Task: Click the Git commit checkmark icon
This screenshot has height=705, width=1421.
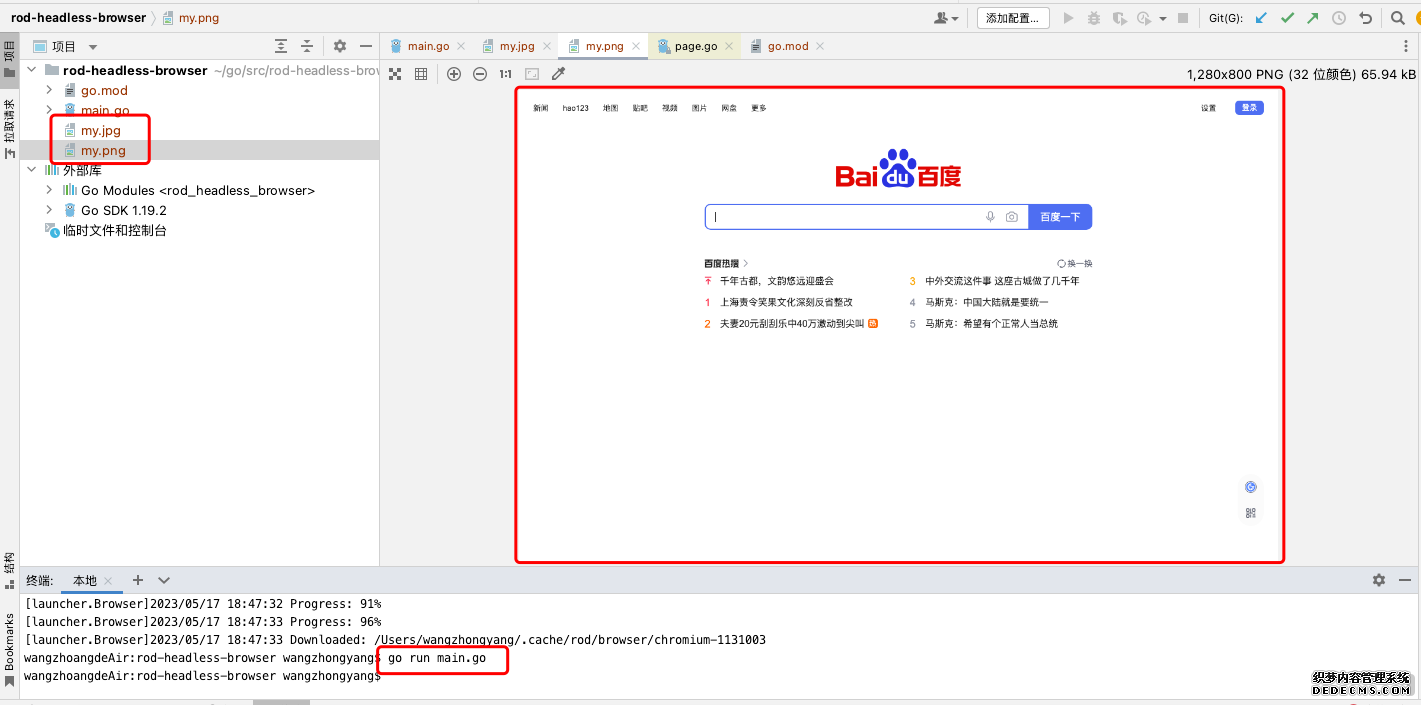Action: pyautogui.click(x=1287, y=18)
